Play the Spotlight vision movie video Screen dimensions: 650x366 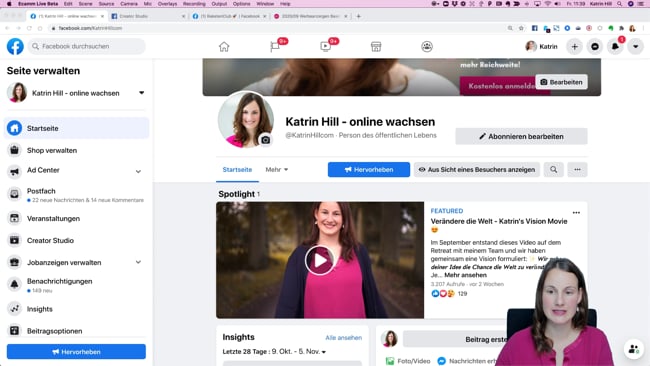[x=320, y=260]
